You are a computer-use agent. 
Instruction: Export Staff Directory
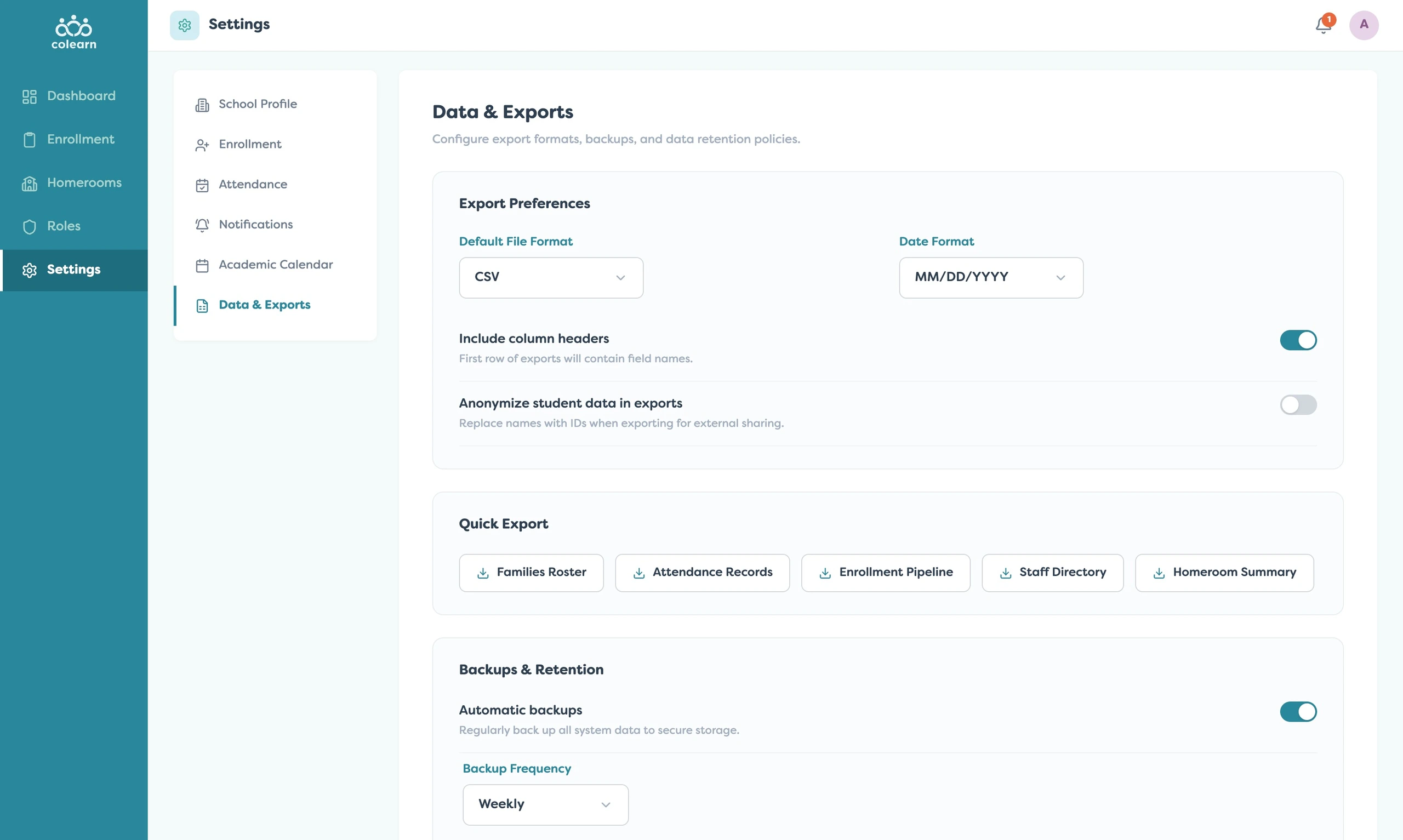tap(1052, 573)
